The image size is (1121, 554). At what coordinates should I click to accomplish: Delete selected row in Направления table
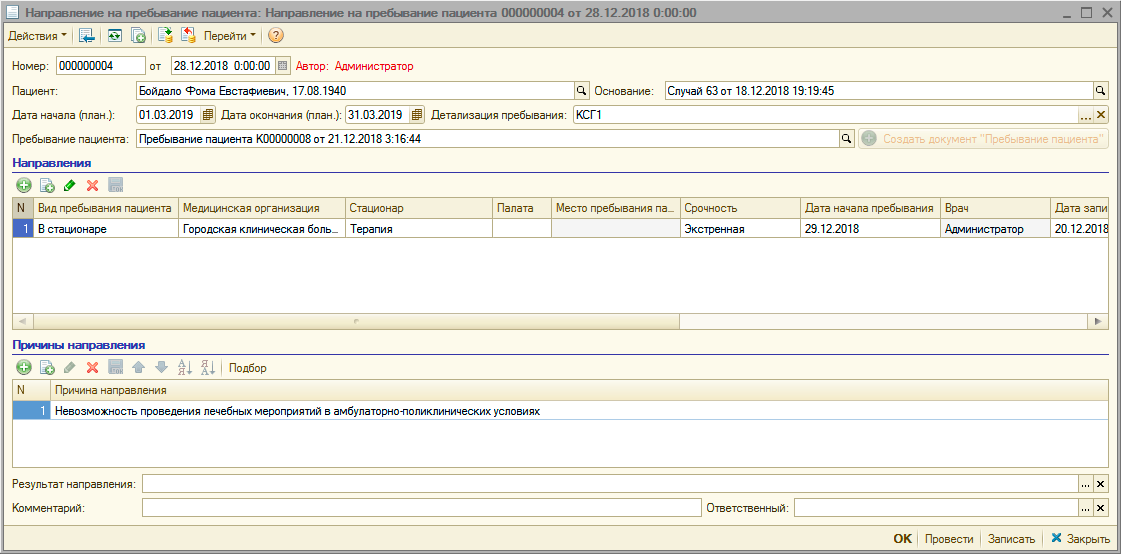[x=92, y=185]
